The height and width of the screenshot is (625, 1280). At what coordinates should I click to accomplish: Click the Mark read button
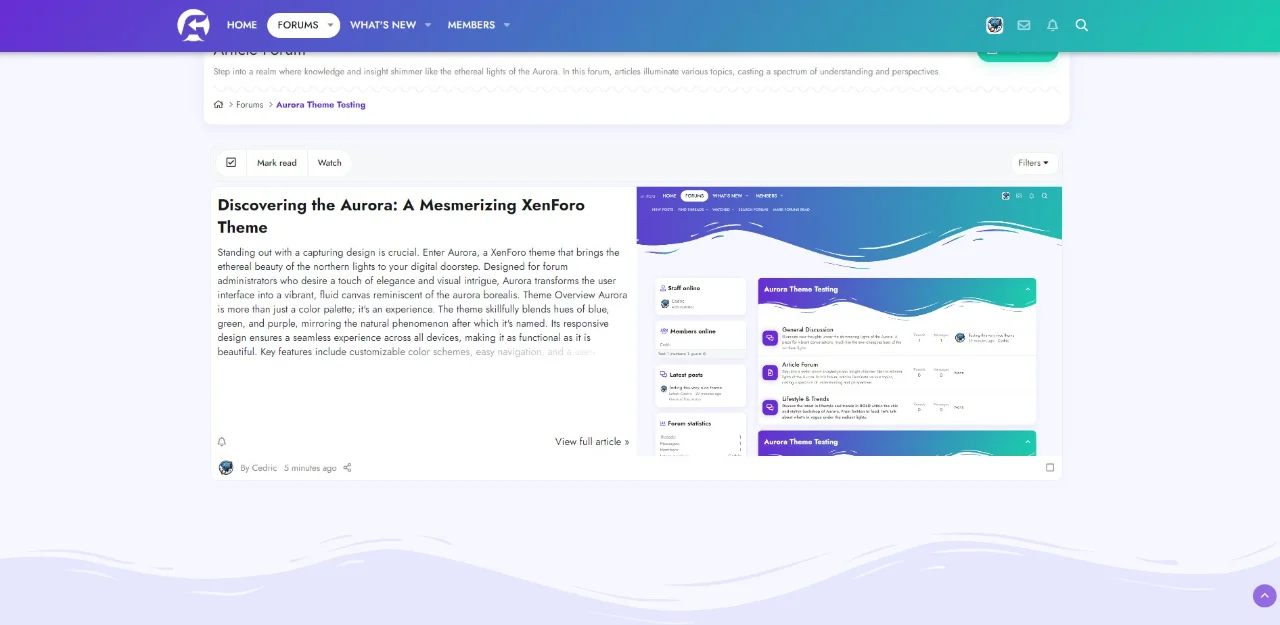coord(276,163)
